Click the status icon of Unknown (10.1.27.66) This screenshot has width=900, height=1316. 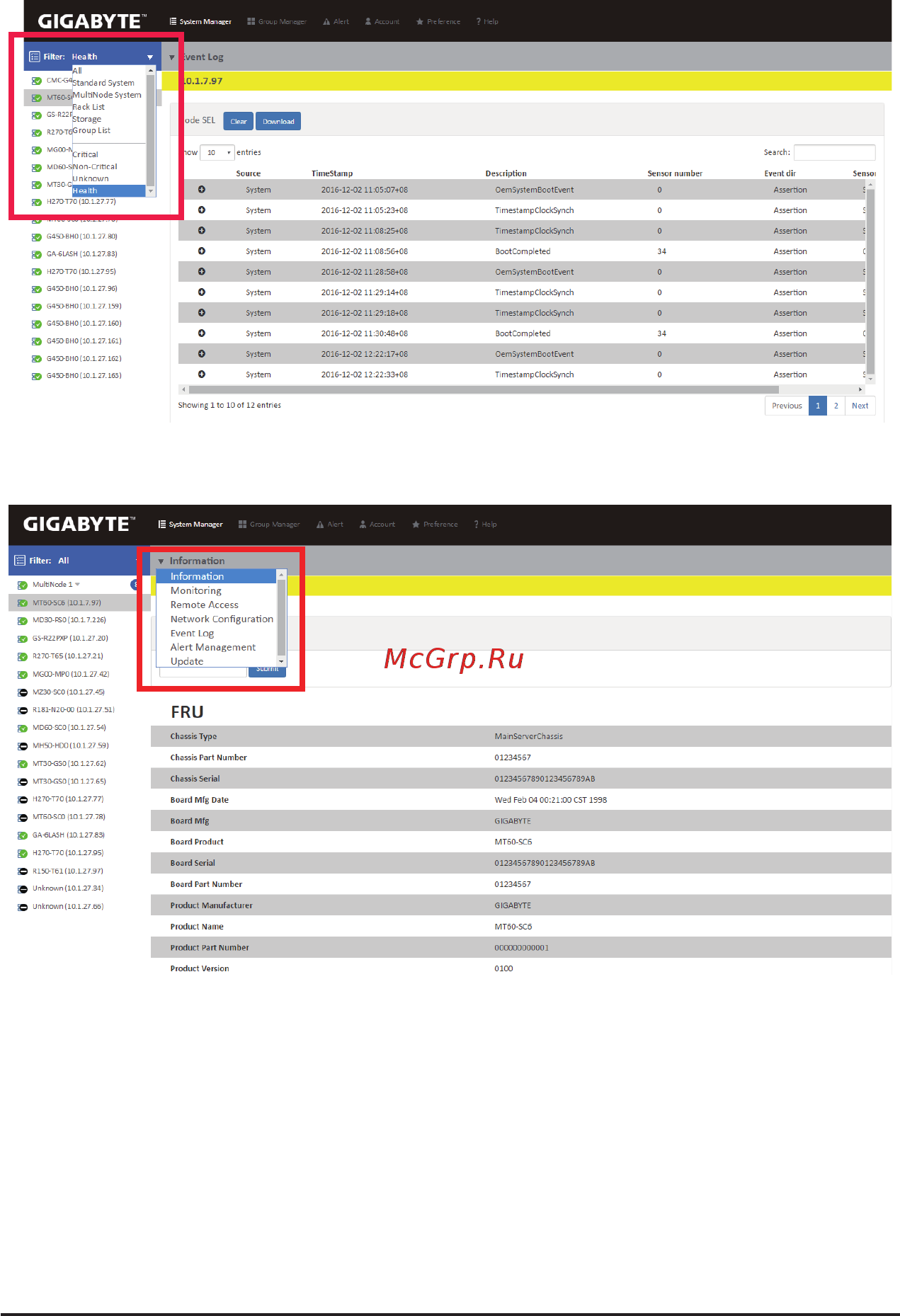click(23, 907)
